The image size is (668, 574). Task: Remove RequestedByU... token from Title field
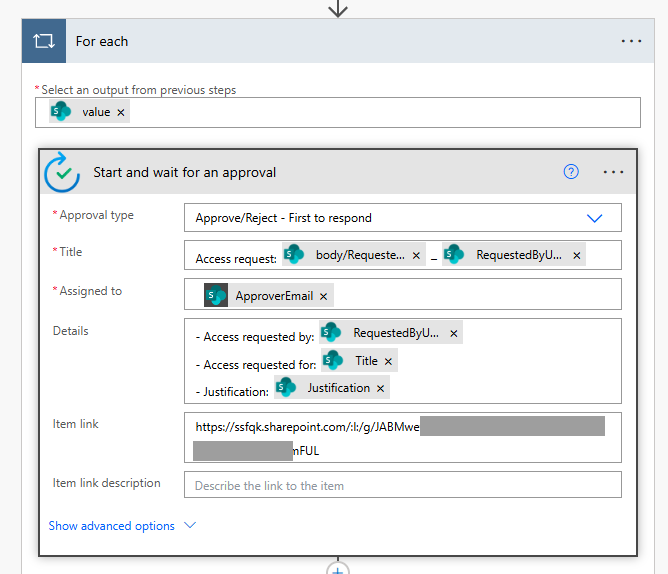pyautogui.click(x=577, y=255)
